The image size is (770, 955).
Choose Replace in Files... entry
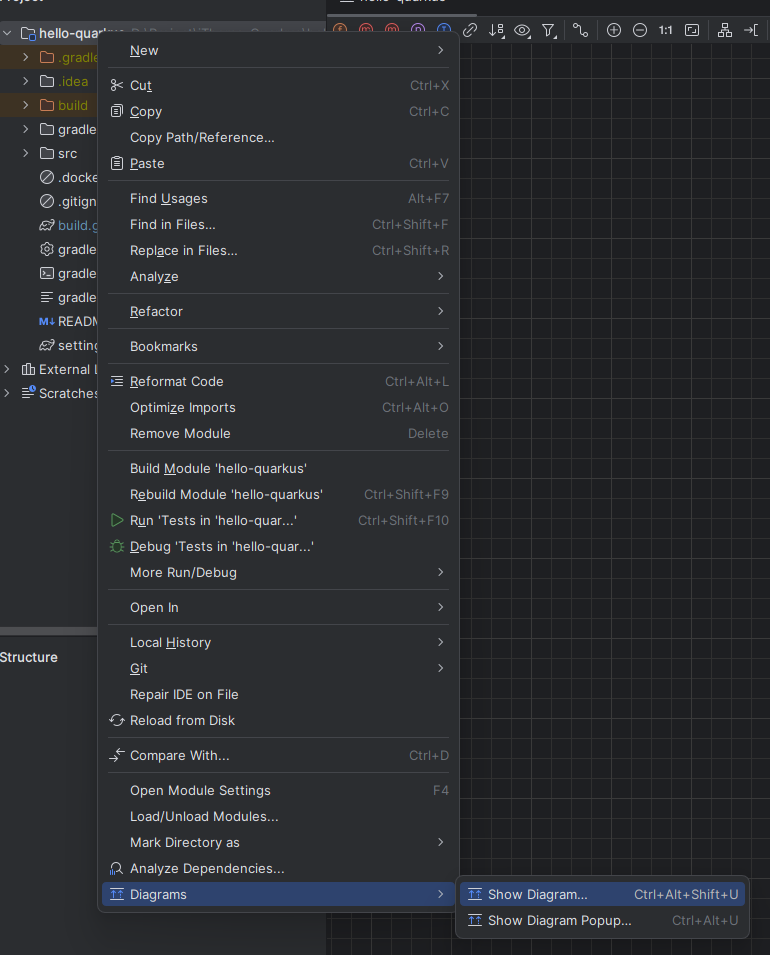(278, 250)
